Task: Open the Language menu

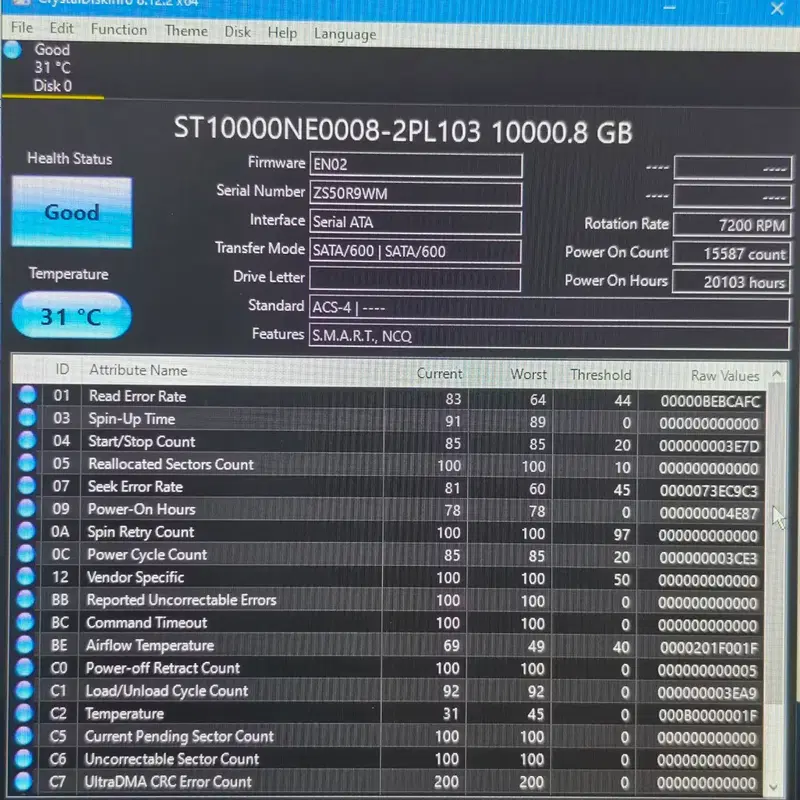Action: point(345,34)
